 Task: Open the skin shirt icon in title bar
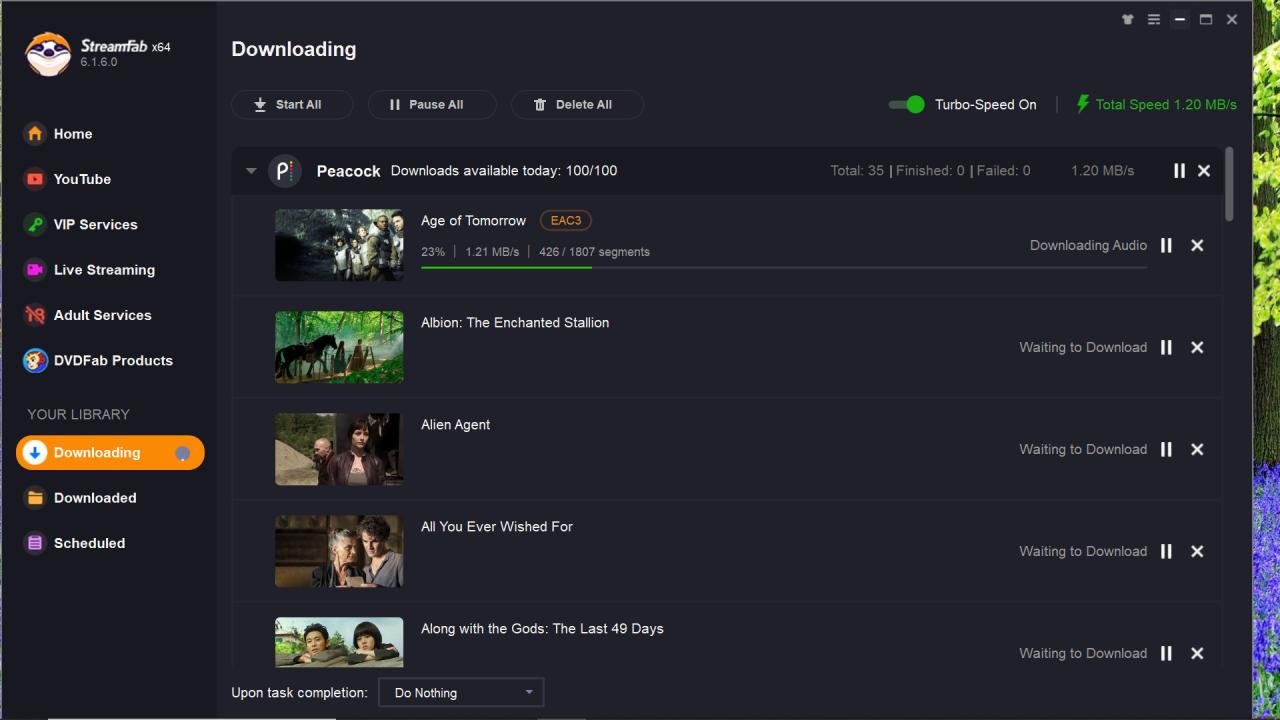click(1128, 19)
